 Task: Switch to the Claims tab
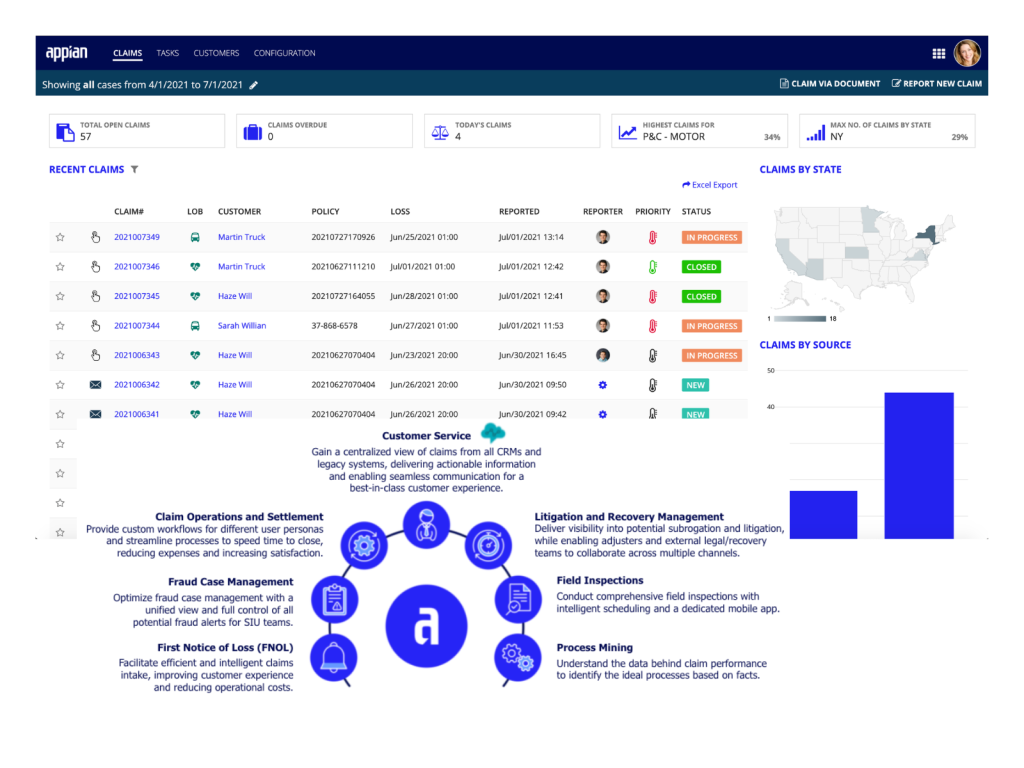[x=127, y=53]
